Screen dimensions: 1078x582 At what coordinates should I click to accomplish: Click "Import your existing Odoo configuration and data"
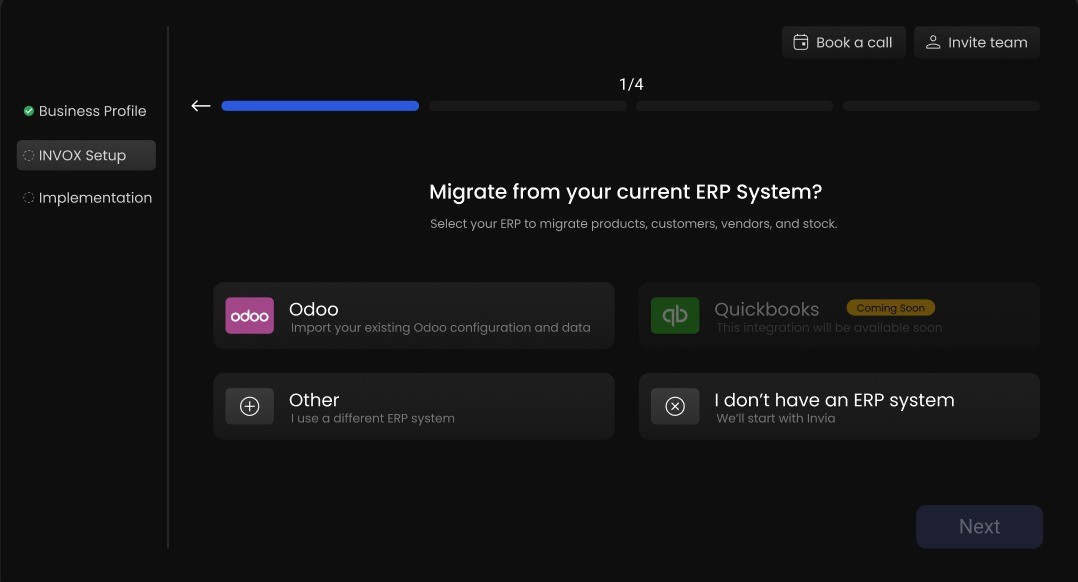tap(441, 328)
